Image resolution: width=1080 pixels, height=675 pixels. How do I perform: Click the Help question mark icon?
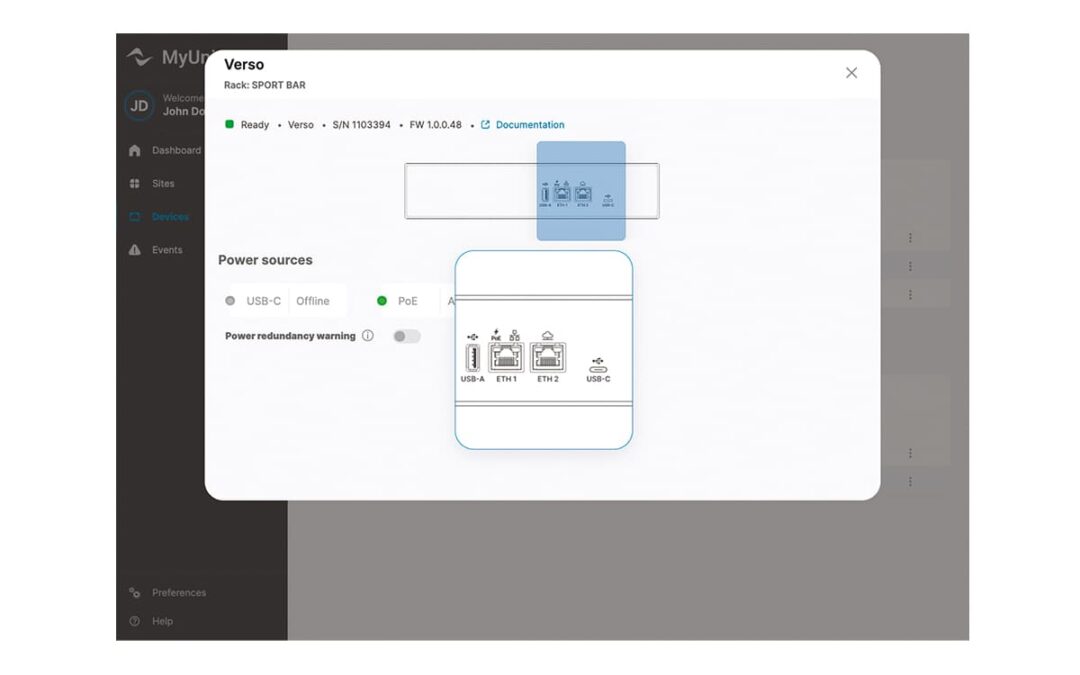[x=134, y=621]
